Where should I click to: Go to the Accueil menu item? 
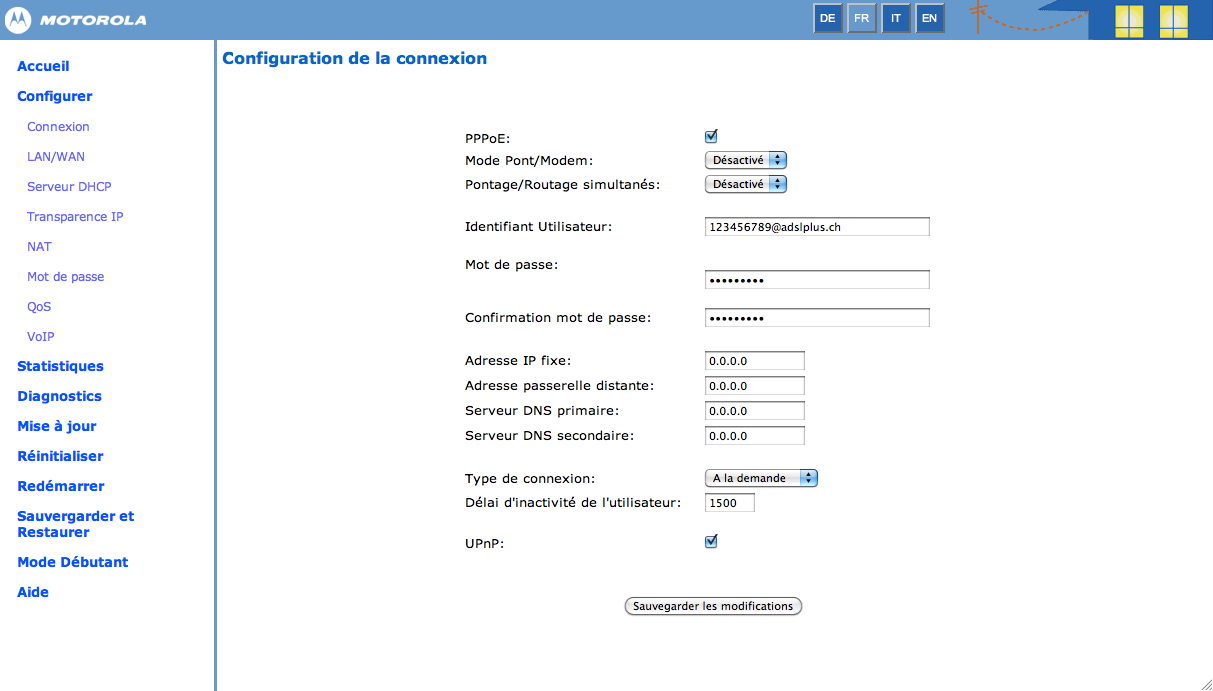[x=42, y=66]
